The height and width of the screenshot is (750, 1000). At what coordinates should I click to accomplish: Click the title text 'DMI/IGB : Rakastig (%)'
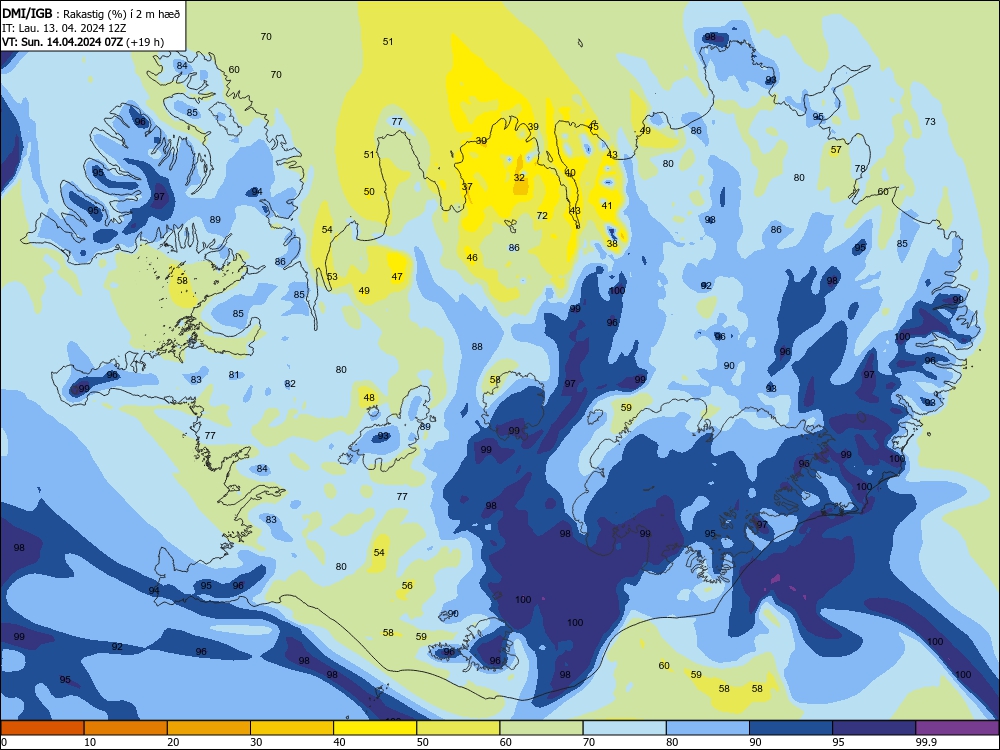coord(64,14)
